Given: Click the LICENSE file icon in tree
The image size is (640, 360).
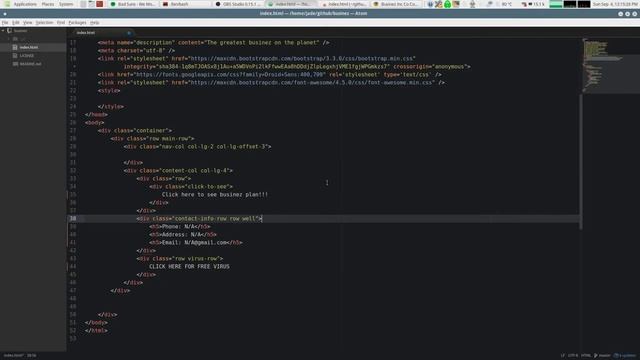Looking at the screenshot, I should tap(15, 56).
